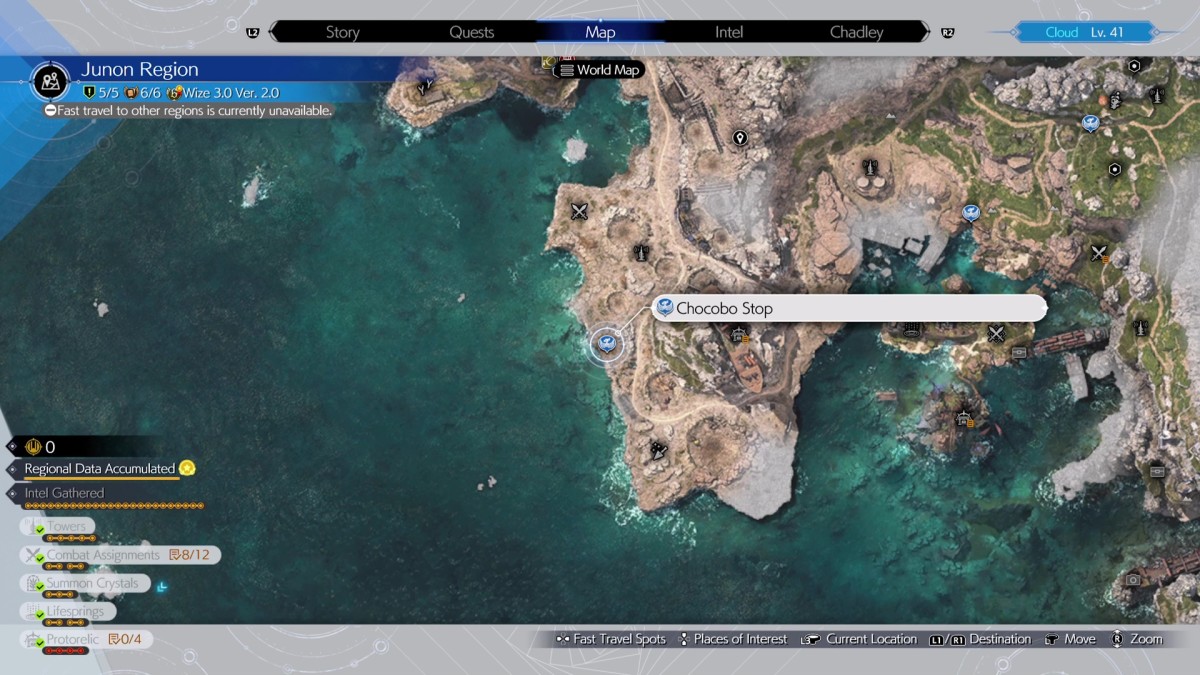Select the crossed-swords marker right of the tooltip end
1200x675 pixels.
point(996,333)
